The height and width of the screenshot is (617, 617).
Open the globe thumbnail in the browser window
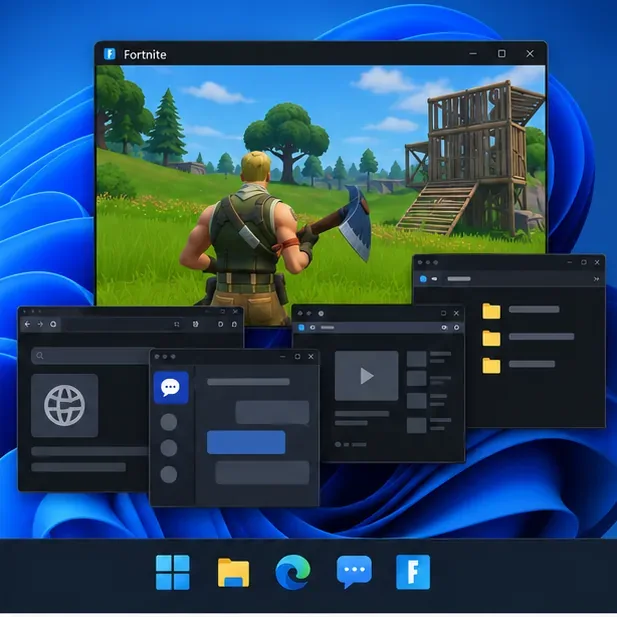(x=65, y=405)
